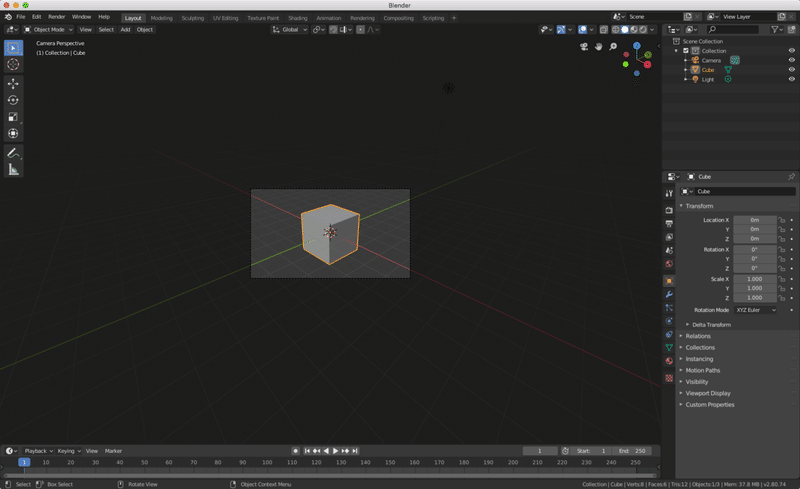Image resolution: width=800 pixels, height=489 pixels.
Task: Click the Location X input field
Action: (755, 219)
